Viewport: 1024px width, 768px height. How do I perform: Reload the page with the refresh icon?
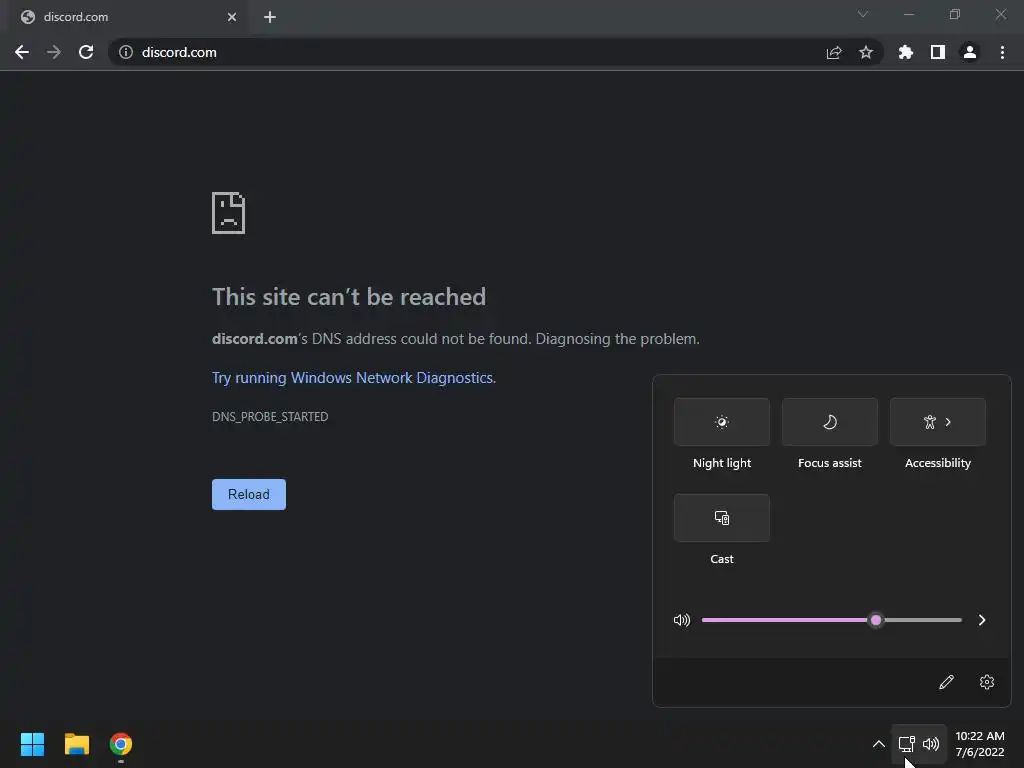(x=86, y=52)
